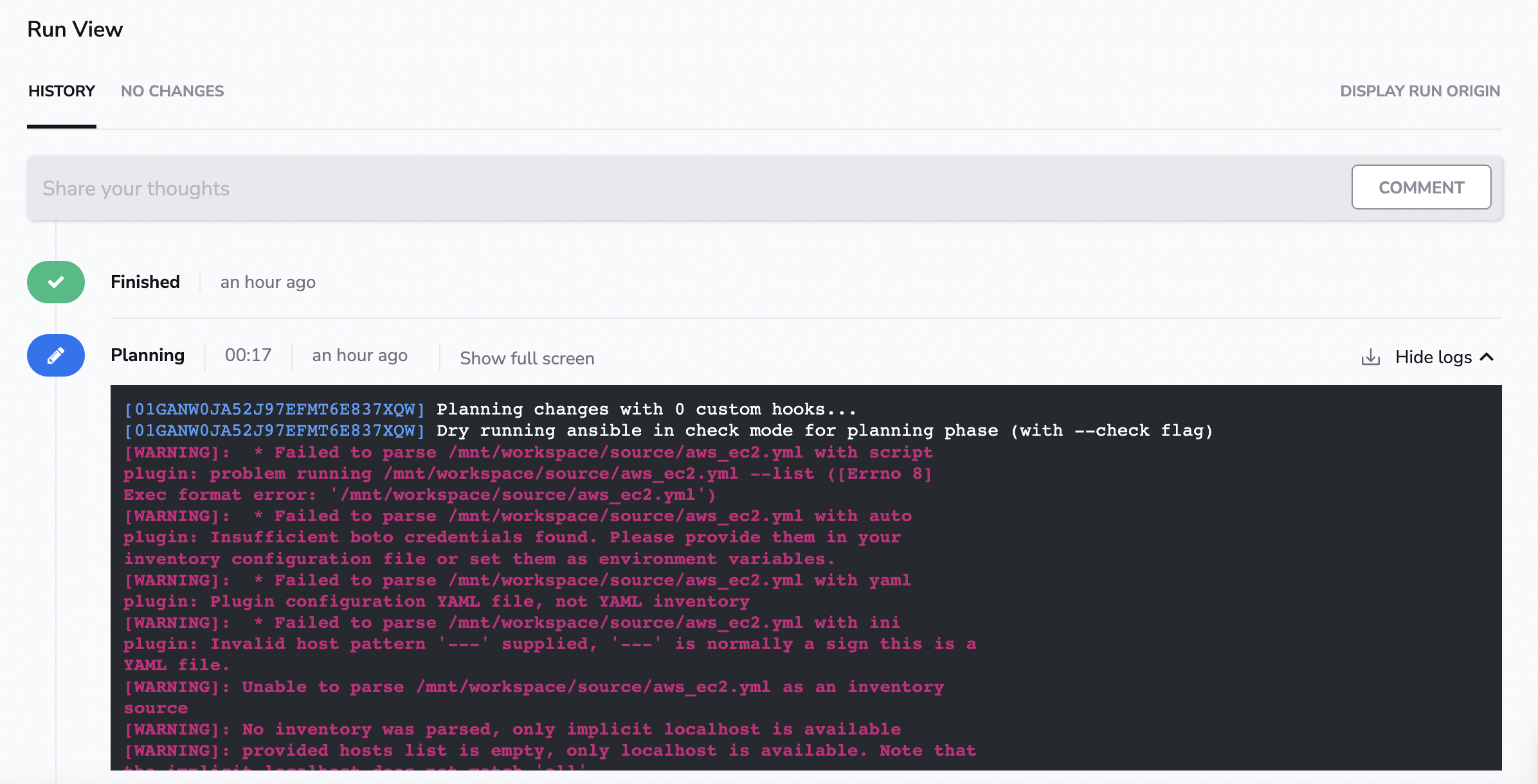Collapse the Planning logs panel
This screenshot has height=784, width=1538.
click(1443, 357)
